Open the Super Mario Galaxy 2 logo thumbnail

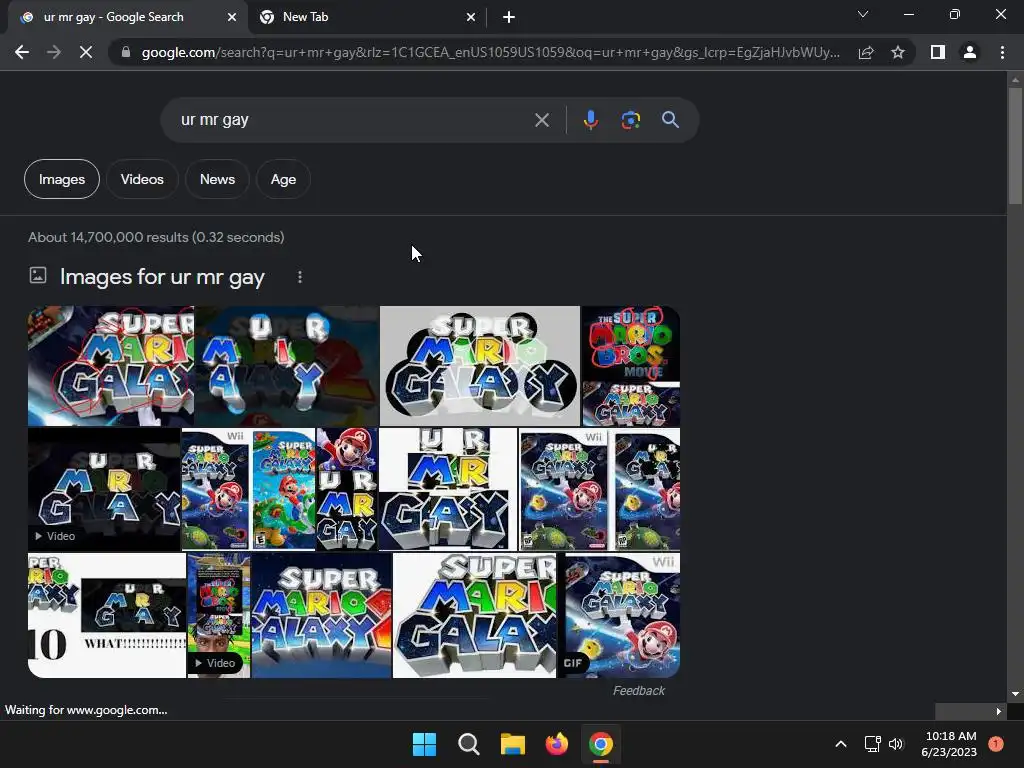[x=321, y=615]
